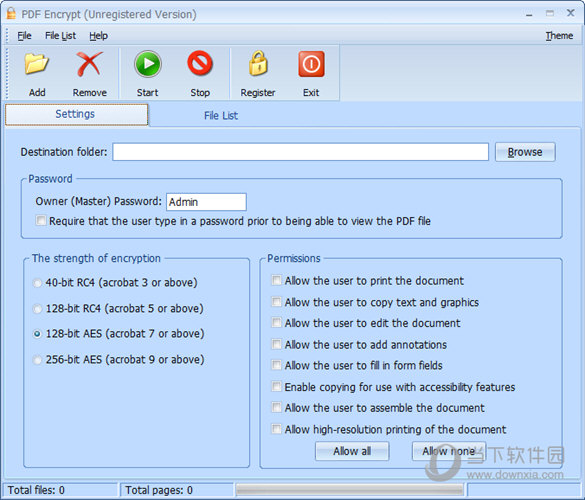This screenshot has height=500, width=585.
Task: Click the Remove red X icon
Action: [90, 64]
